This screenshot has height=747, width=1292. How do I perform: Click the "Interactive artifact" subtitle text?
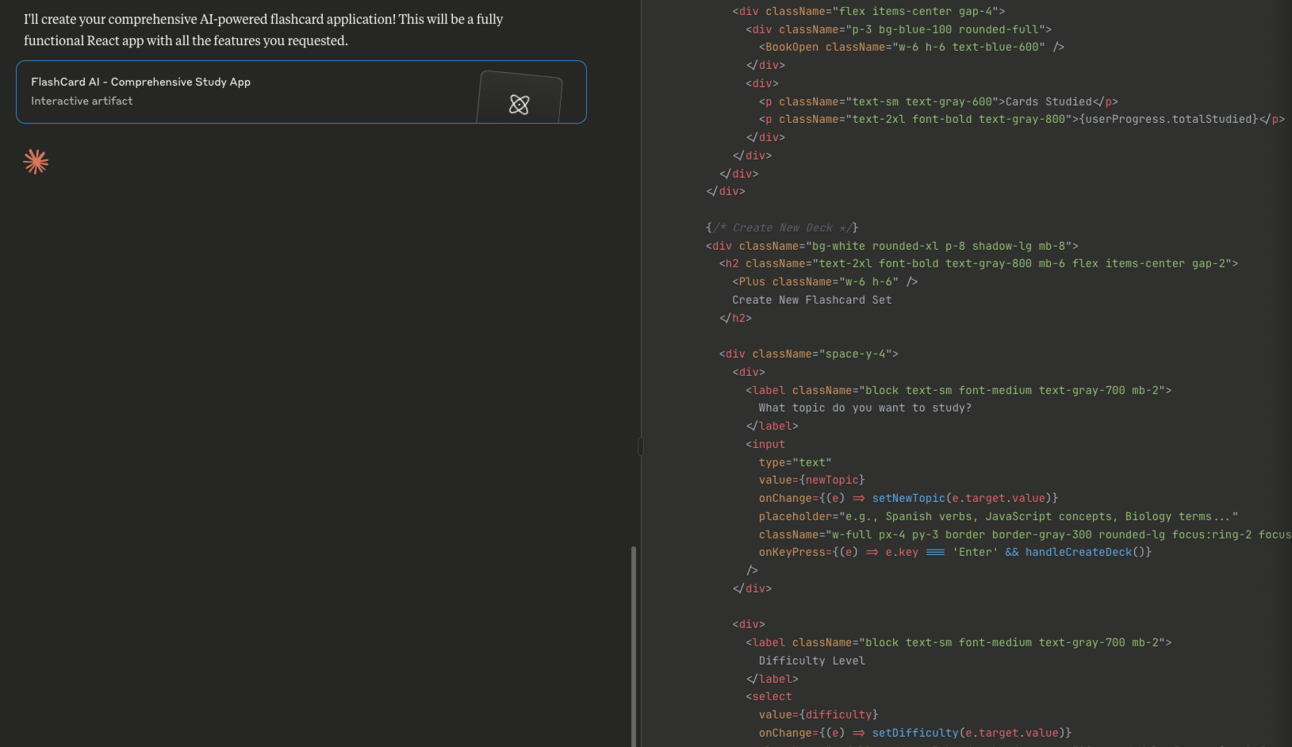[82, 101]
